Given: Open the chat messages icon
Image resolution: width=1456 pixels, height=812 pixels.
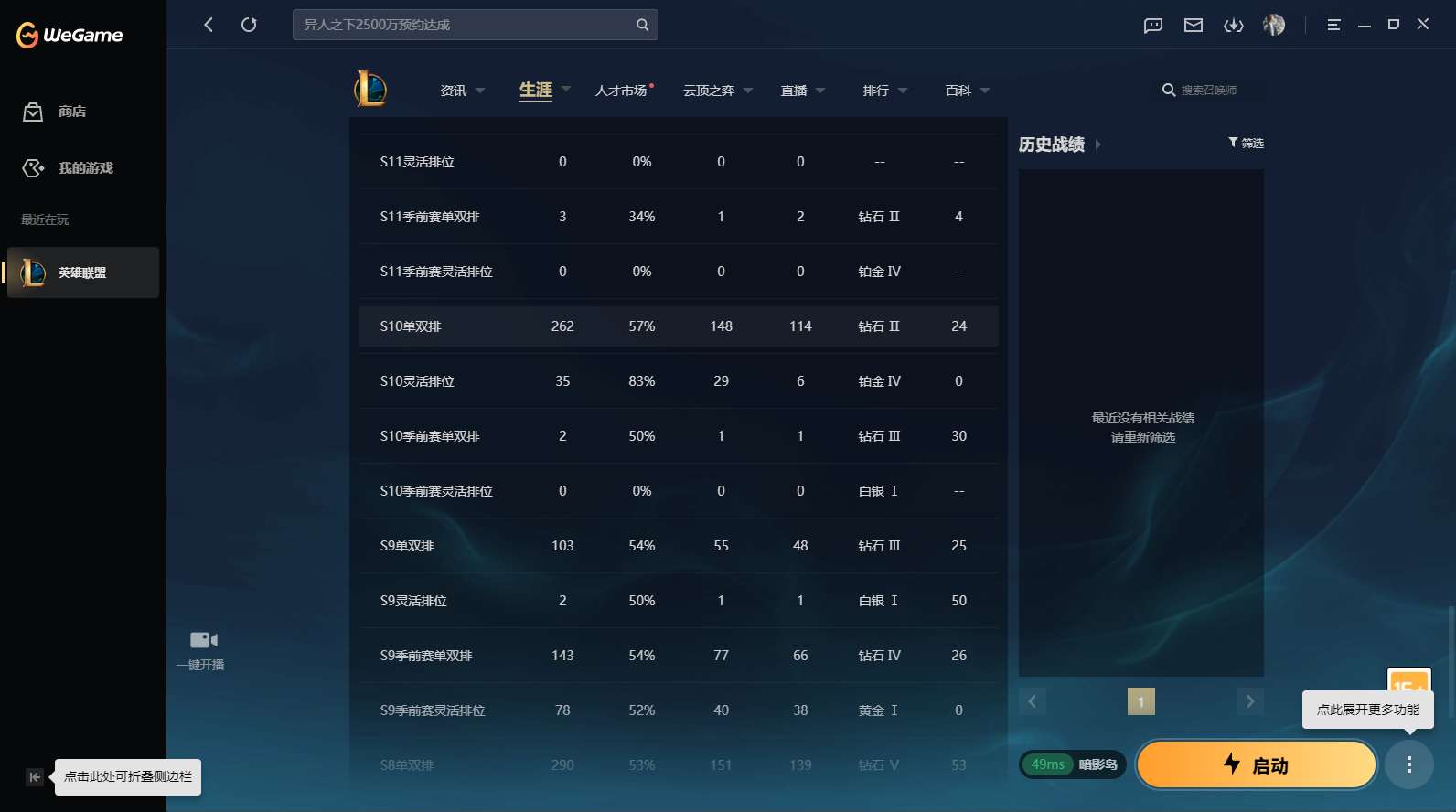Looking at the screenshot, I should pyautogui.click(x=1153, y=26).
